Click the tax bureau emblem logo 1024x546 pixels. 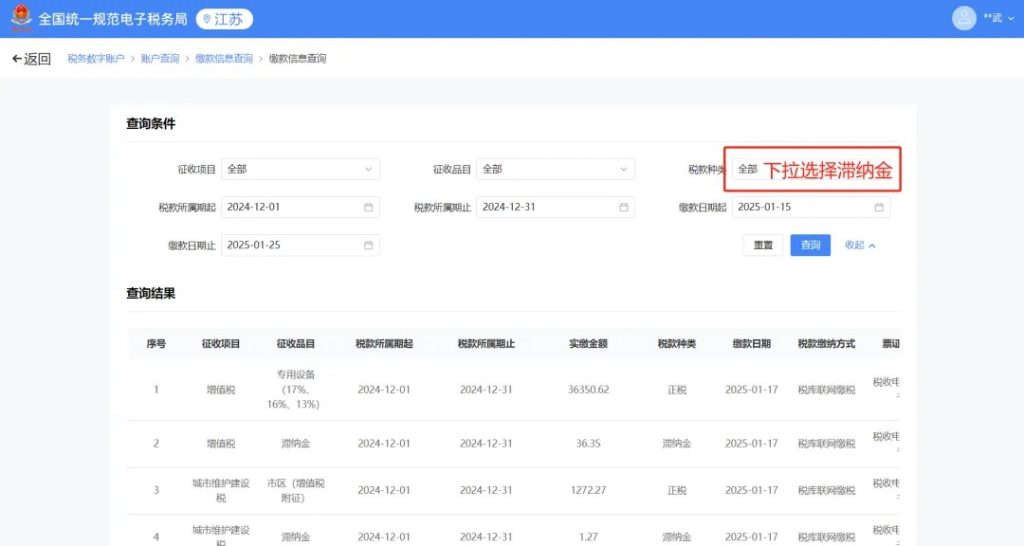click(21, 19)
